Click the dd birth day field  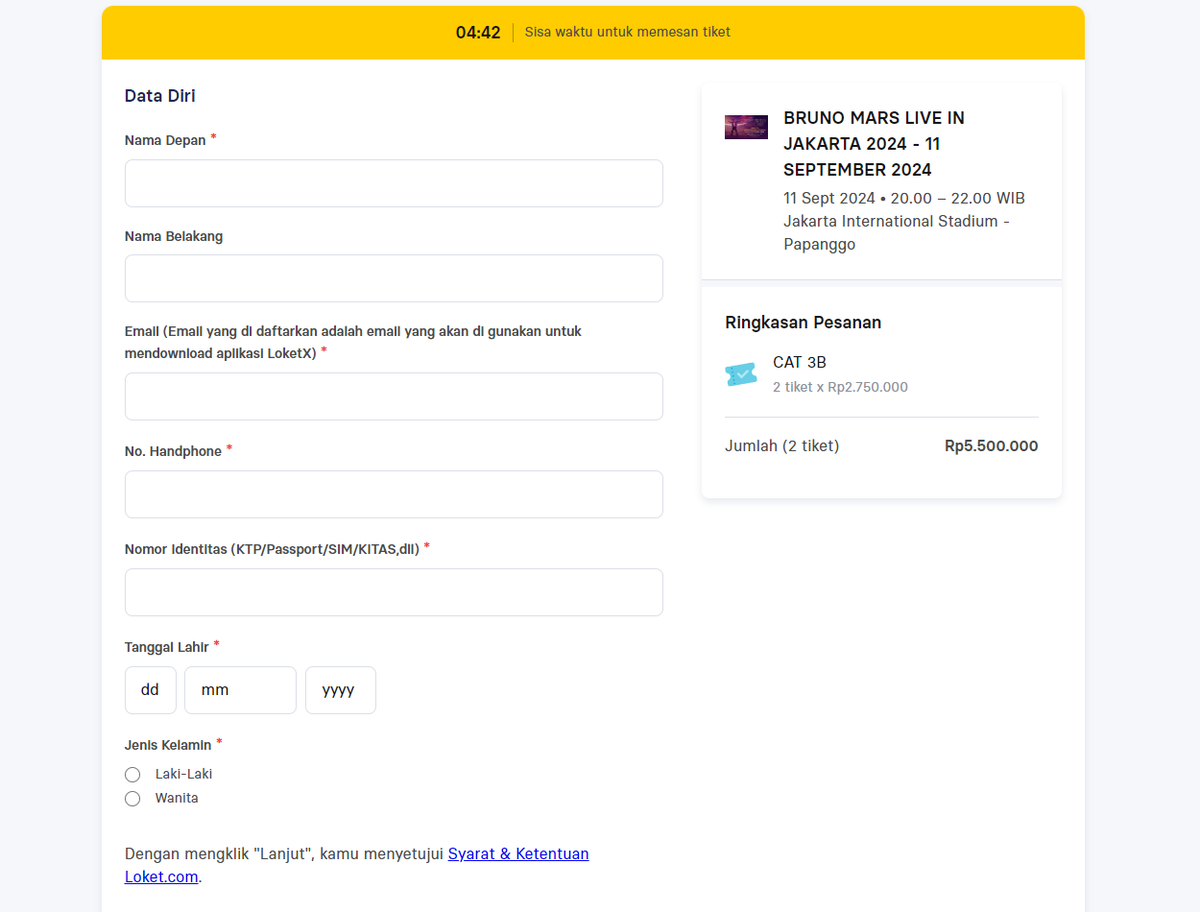pos(151,690)
